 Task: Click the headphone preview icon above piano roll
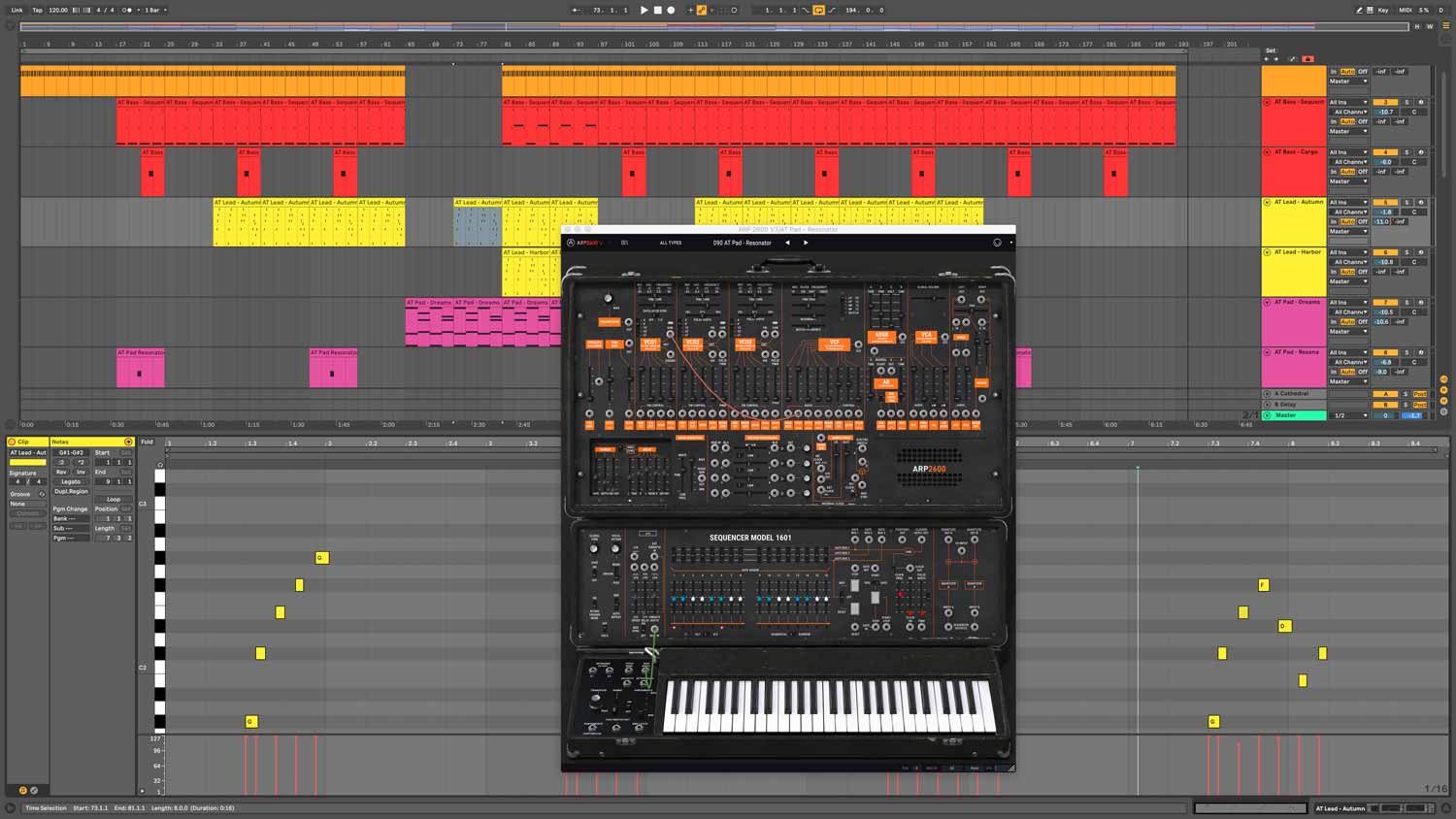(160, 465)
